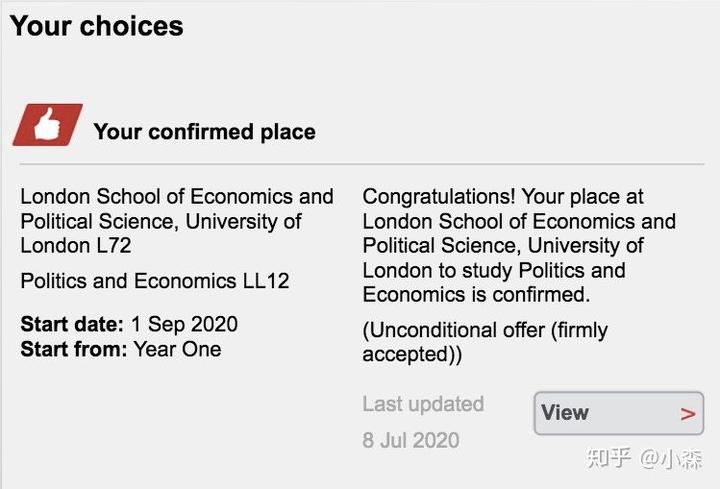
Task: Click the grey "Last updated" label
Action: tap(423, 404)
